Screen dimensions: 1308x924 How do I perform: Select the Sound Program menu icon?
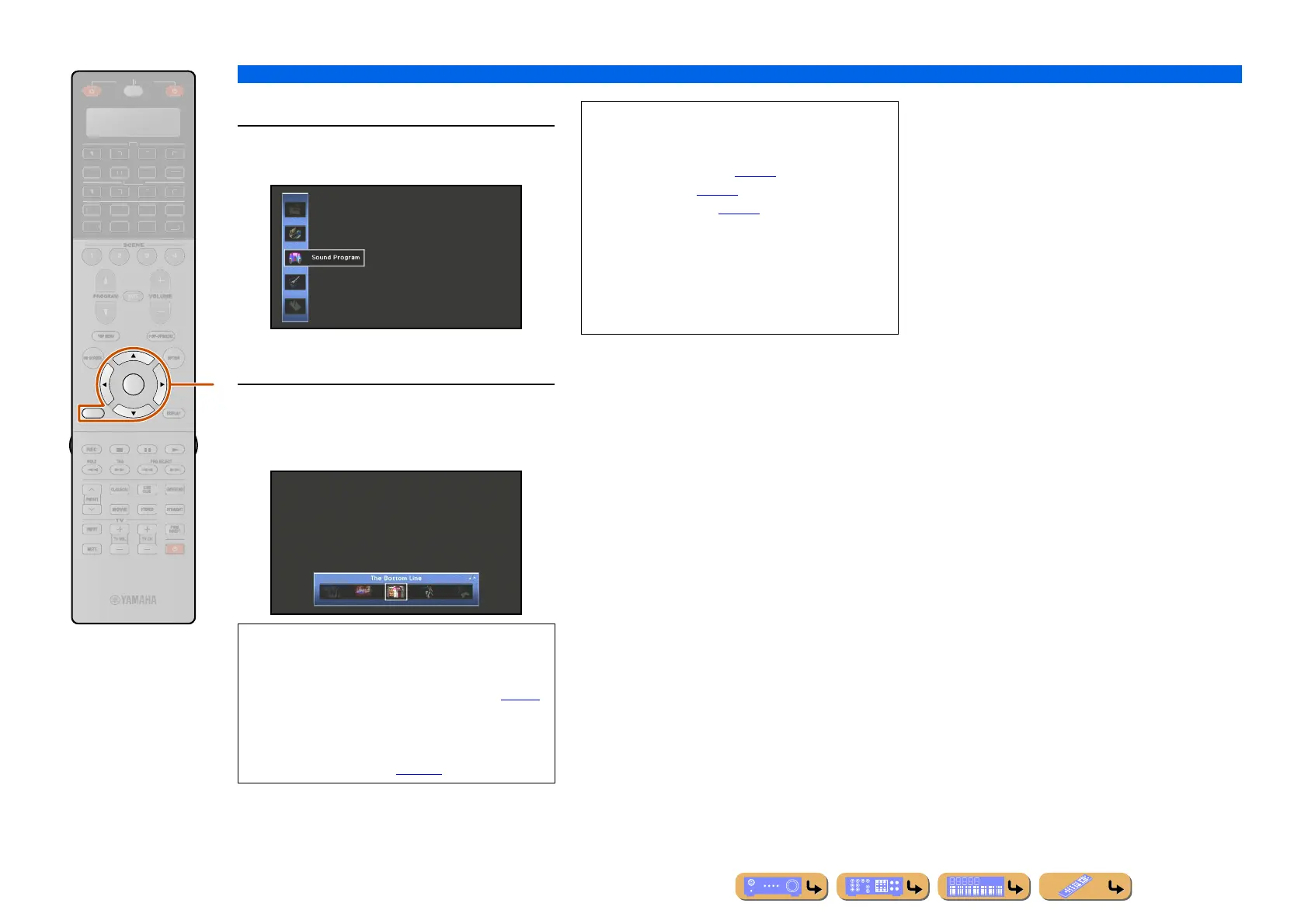295,258
